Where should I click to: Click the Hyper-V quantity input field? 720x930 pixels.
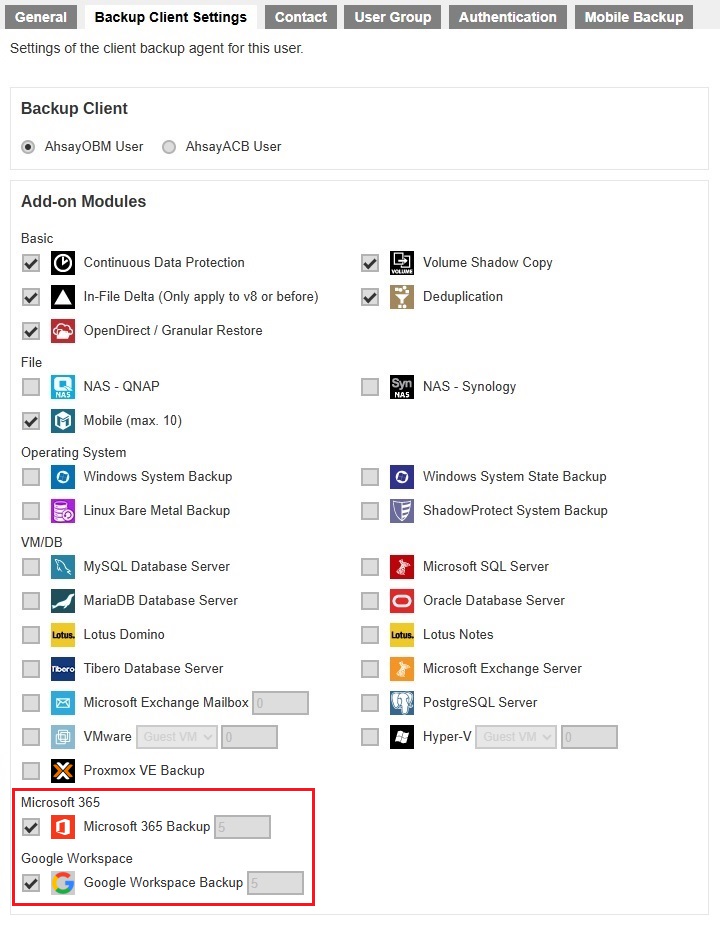click(x=590, y=737)
